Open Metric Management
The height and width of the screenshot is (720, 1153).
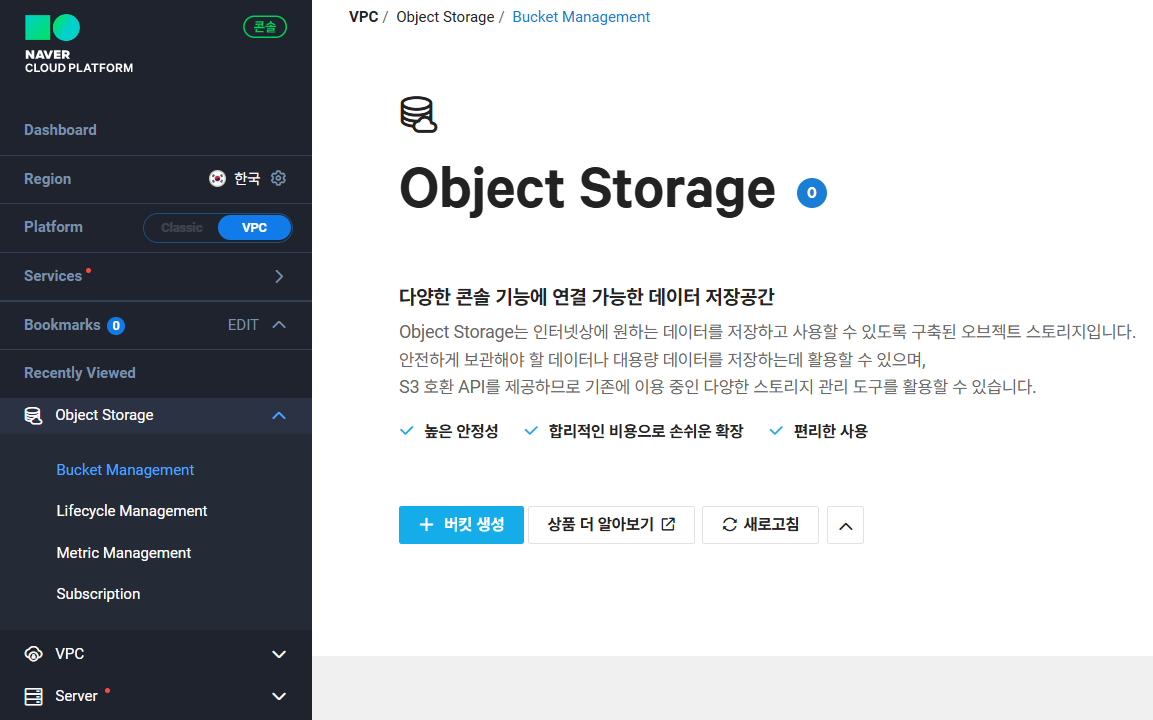tap(124, 553)
